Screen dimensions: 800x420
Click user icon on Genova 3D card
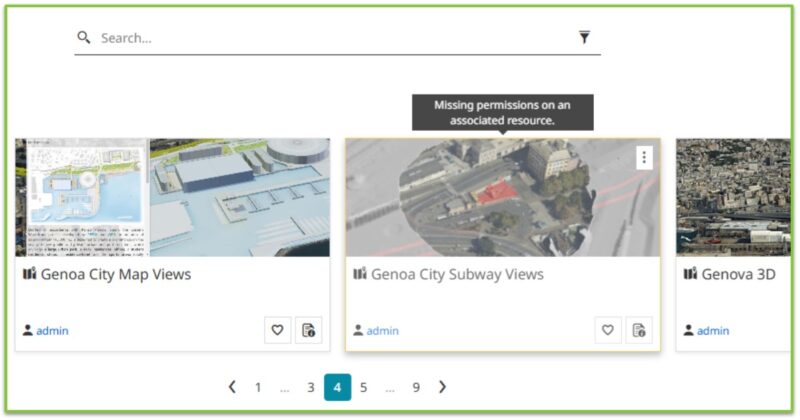point(688,330)
